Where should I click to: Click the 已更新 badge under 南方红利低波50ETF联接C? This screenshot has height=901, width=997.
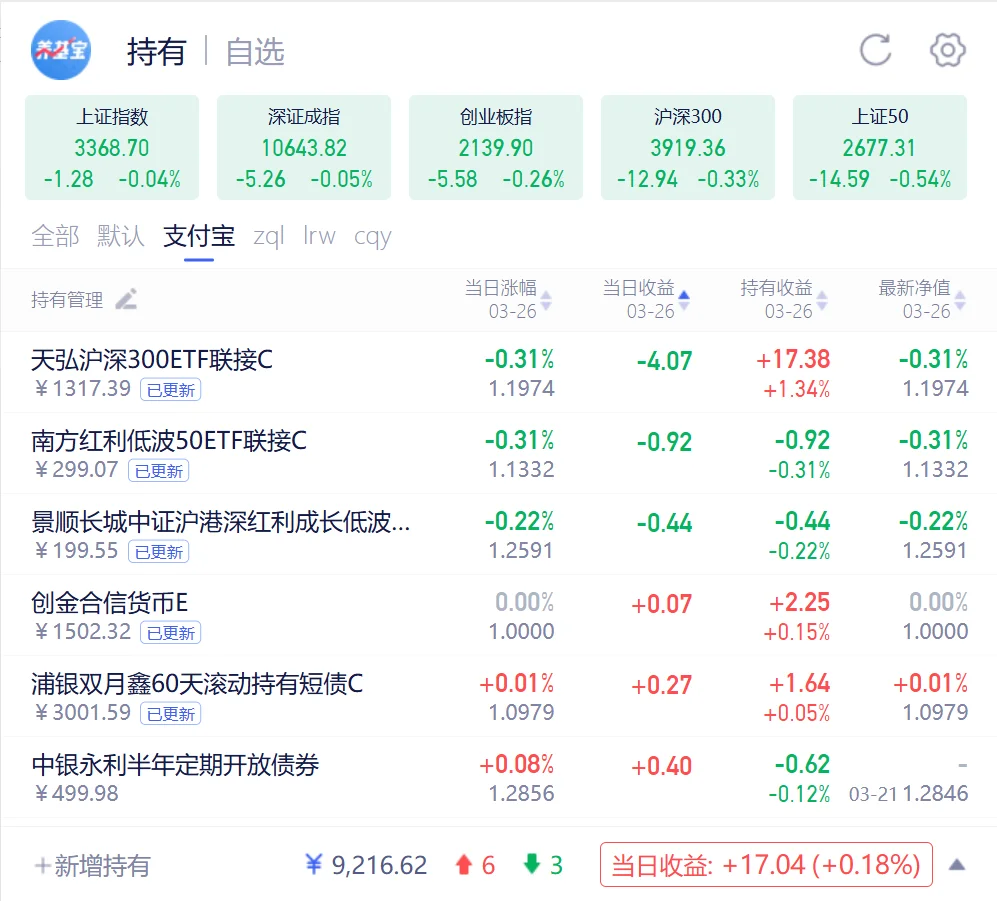click(x=158, y=471)
